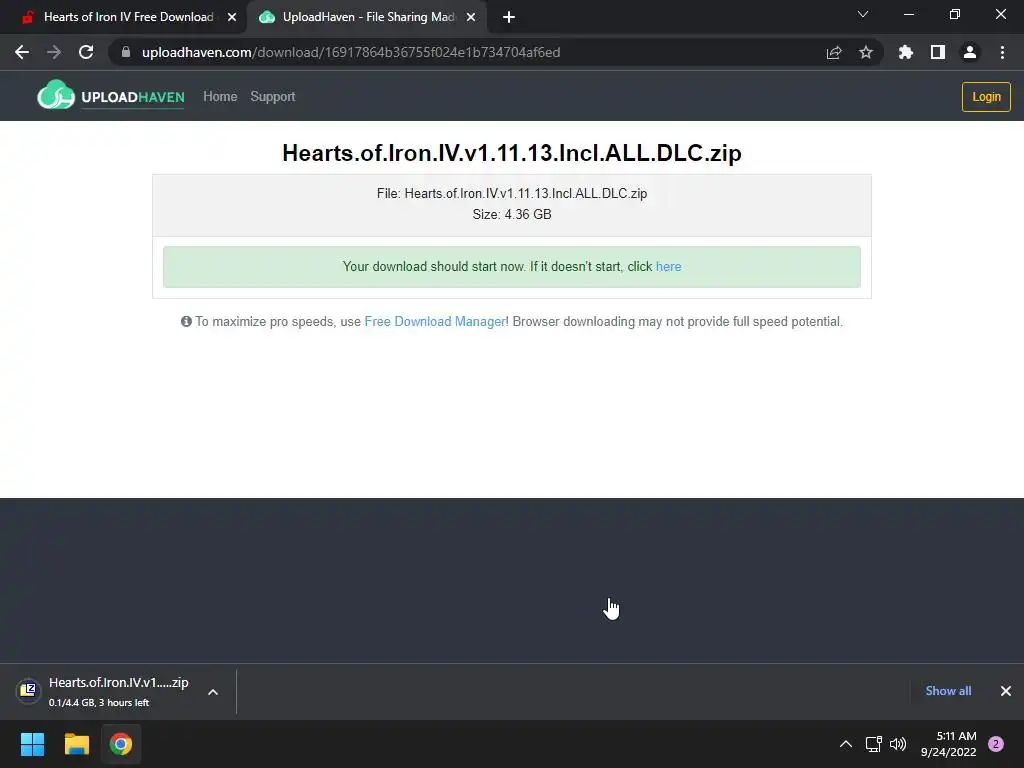Viewport: 1024px width, 768px height.
Task: Reload the current page
Action: [86, 52]
